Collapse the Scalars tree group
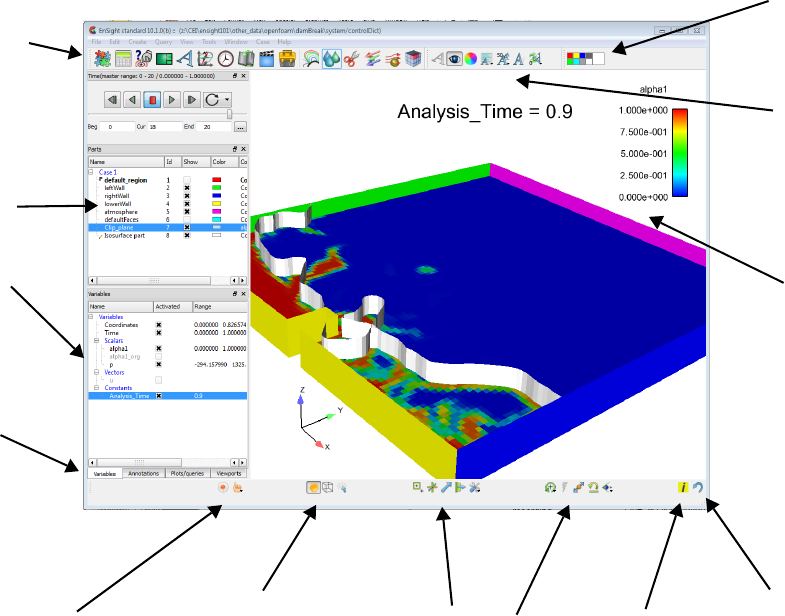This screenshot has height=616, width=785. pyautogui.click(x=97, y=341)
